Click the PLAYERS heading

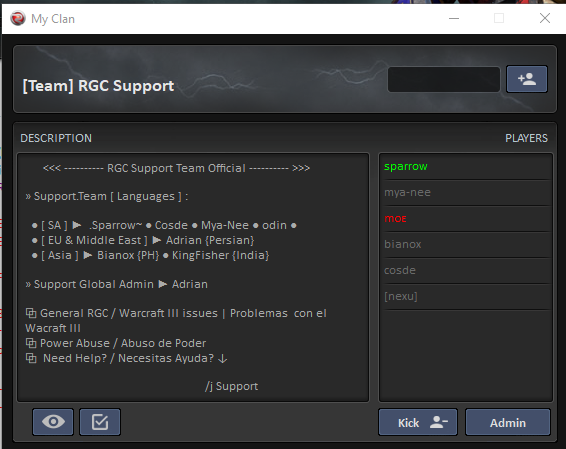tap(526, 138)
